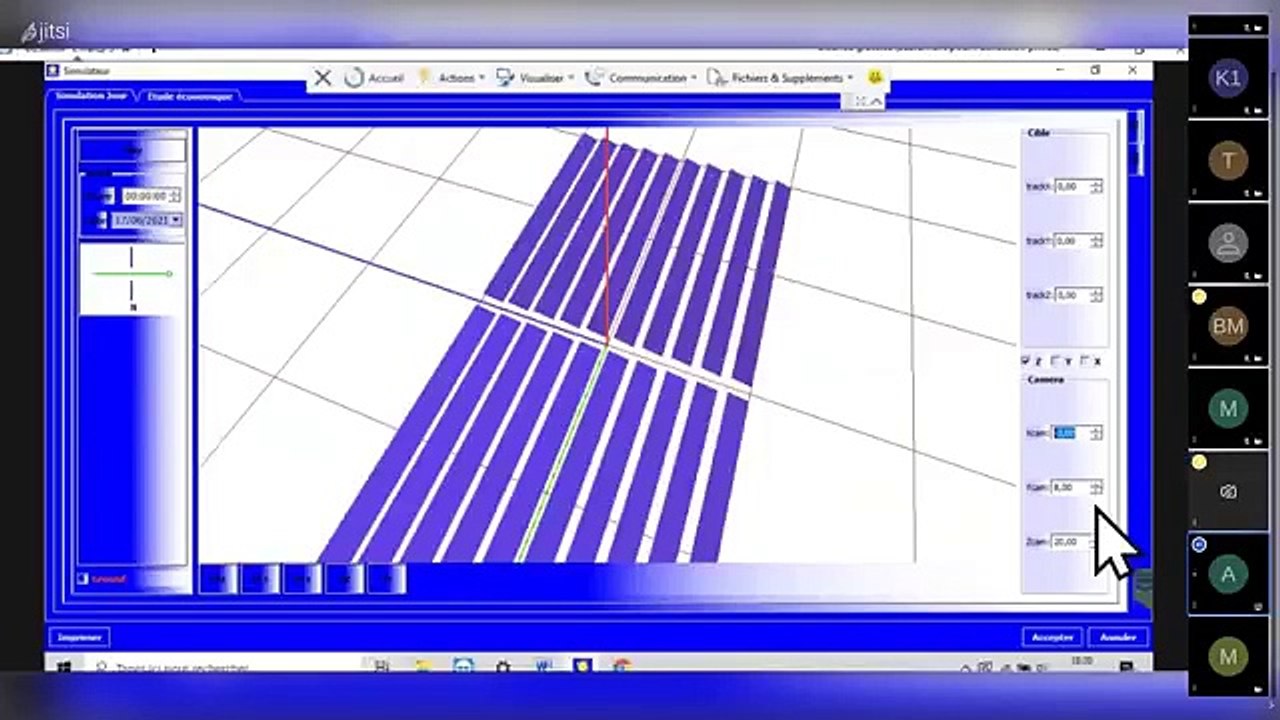Image resolution: width=1280 pixels, height=720 pixels.
Task: Switch to the Etude économique tab
Action: click(x=189, y=96)
